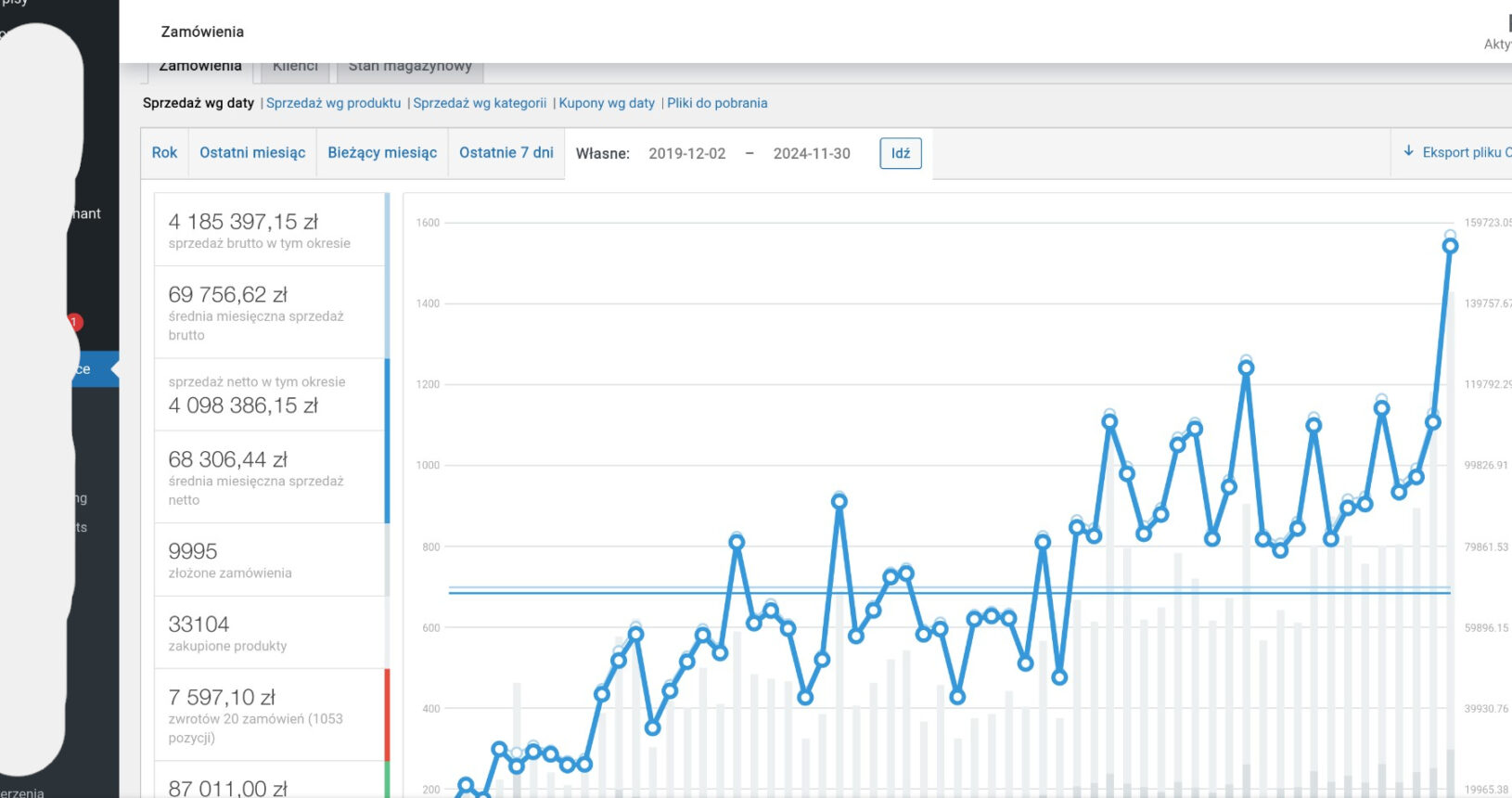Highlight the sprzedaż brutto w tym okresie legend
The width and height of the screenshot is (1512, 798).
269,230
